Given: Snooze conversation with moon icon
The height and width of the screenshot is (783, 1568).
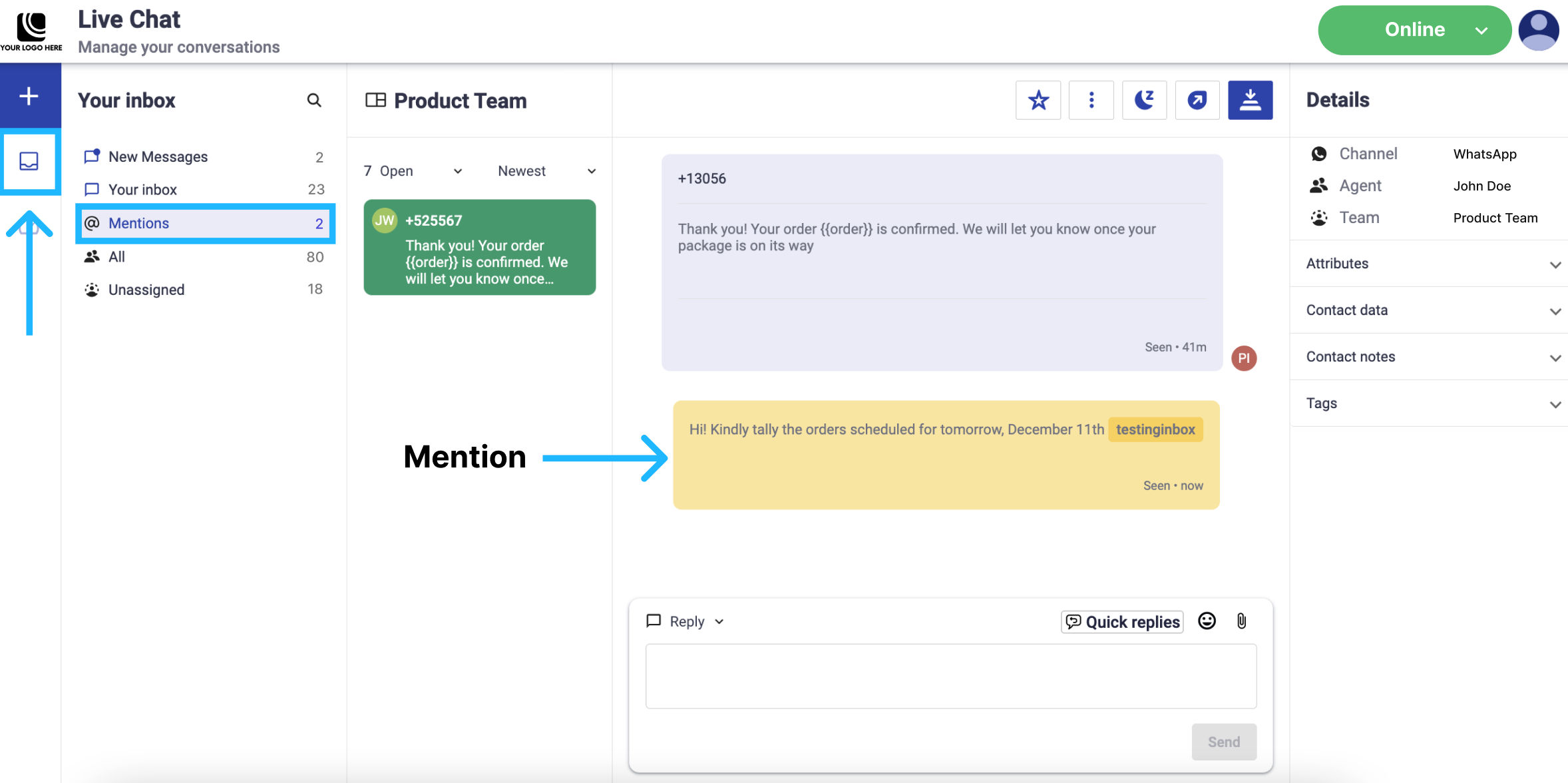Looking at the screenshot, I should point(1144,100).
